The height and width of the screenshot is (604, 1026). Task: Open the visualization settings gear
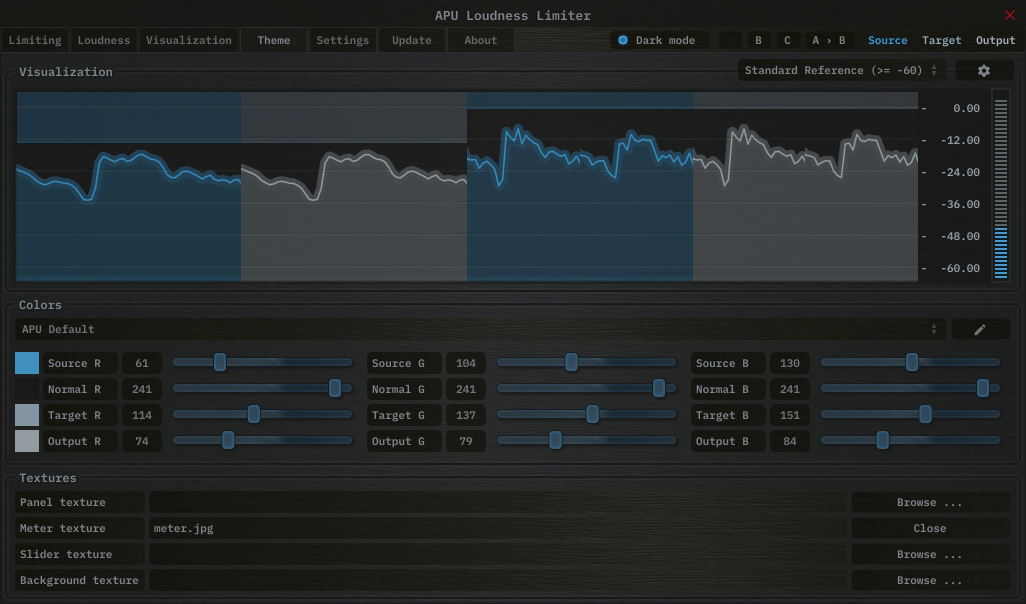tap(983, 71)
